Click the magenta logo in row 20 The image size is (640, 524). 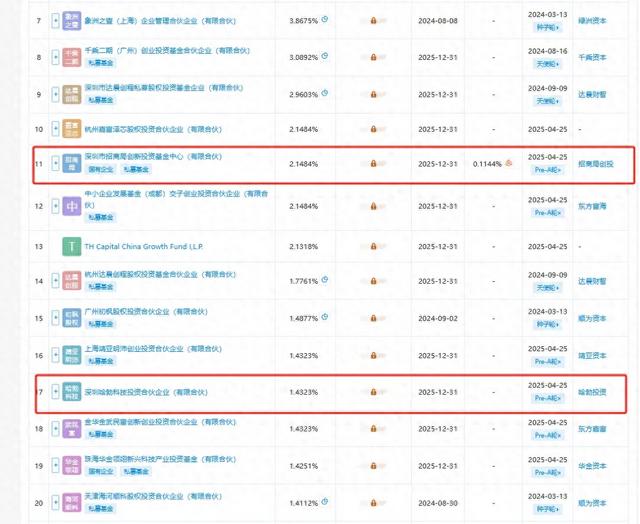[x=71, y=503]
